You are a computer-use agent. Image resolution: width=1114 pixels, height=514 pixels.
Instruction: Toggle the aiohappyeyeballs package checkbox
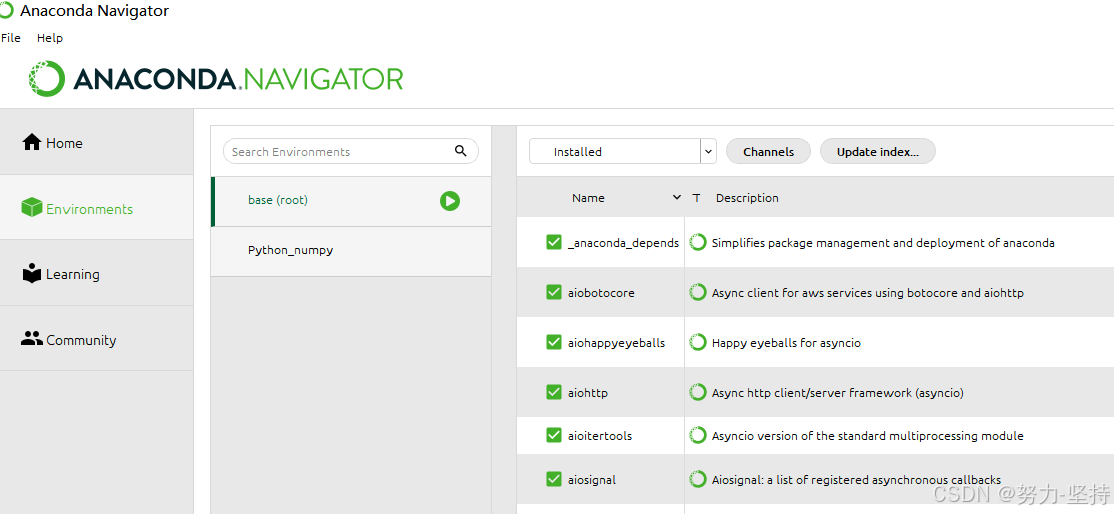point(554,342)
